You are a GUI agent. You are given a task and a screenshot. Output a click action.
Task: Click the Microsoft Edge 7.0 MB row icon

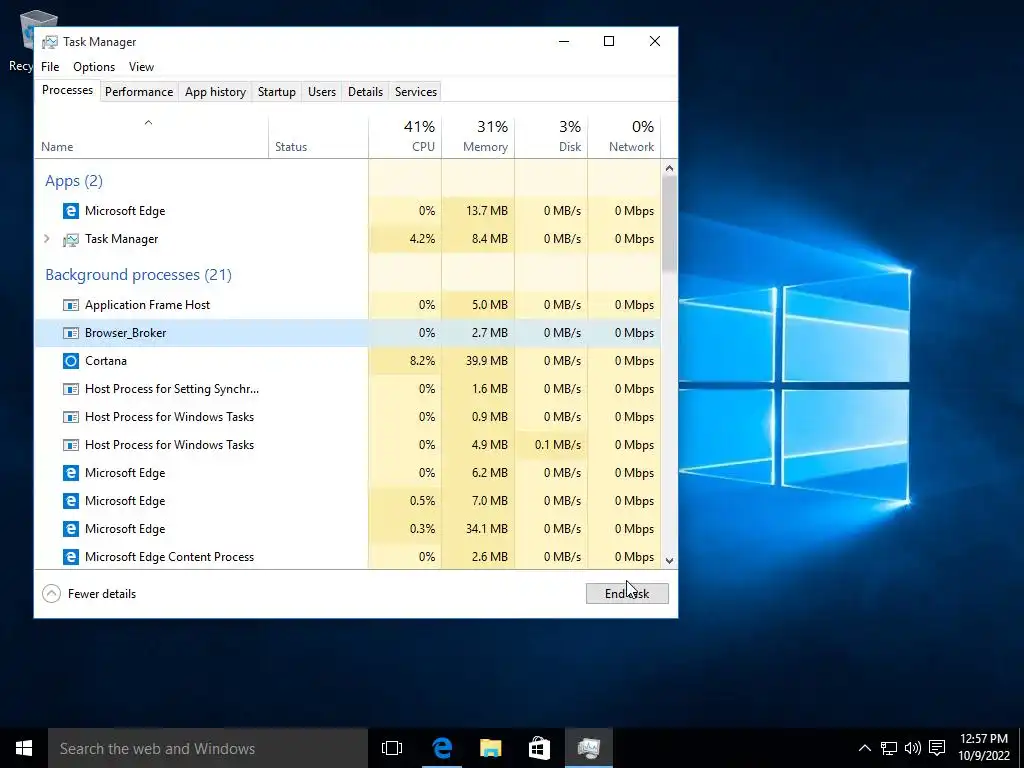[71, 501]
